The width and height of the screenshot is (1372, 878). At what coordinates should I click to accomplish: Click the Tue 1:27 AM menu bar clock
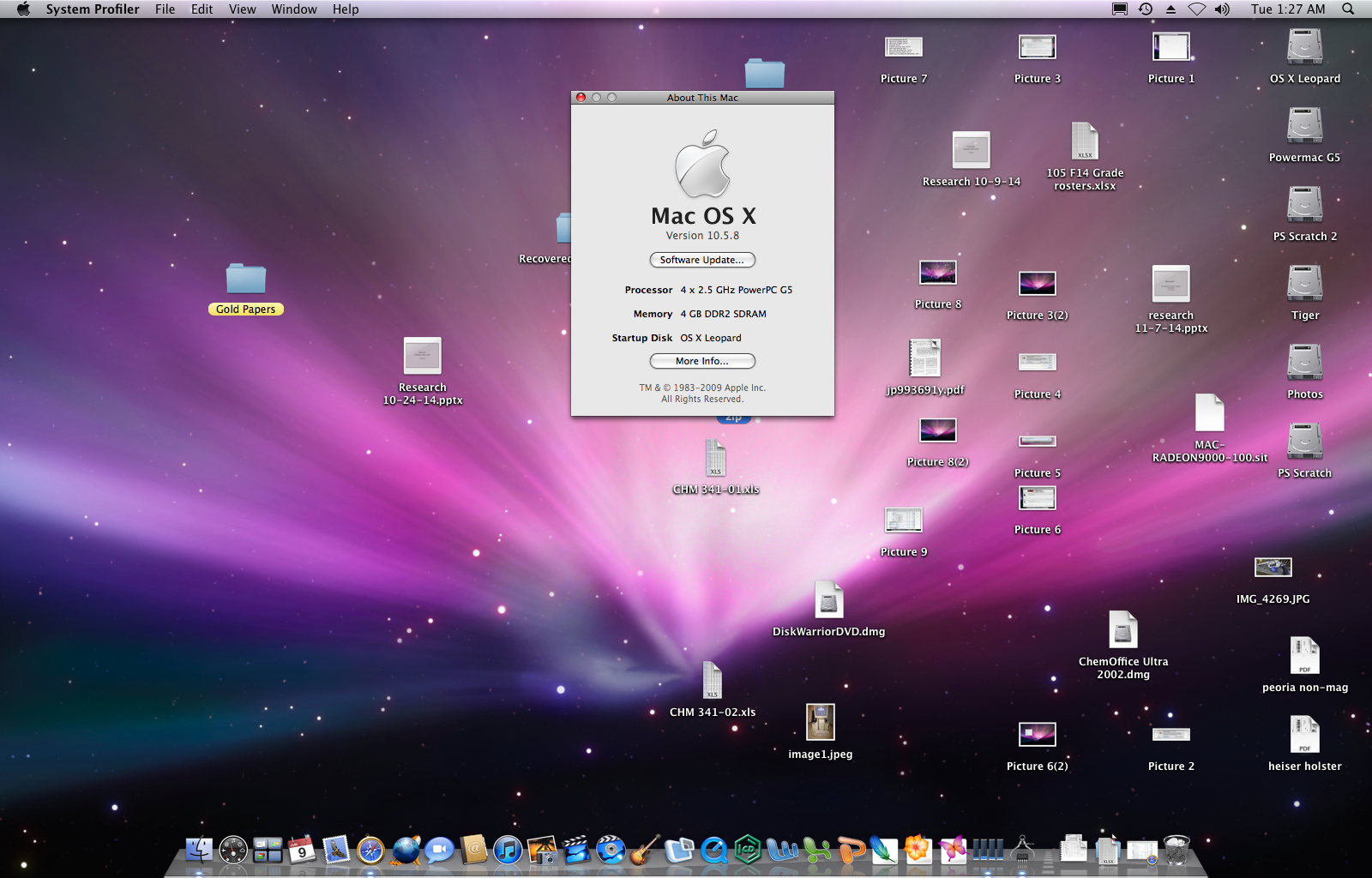(1288, 9)
